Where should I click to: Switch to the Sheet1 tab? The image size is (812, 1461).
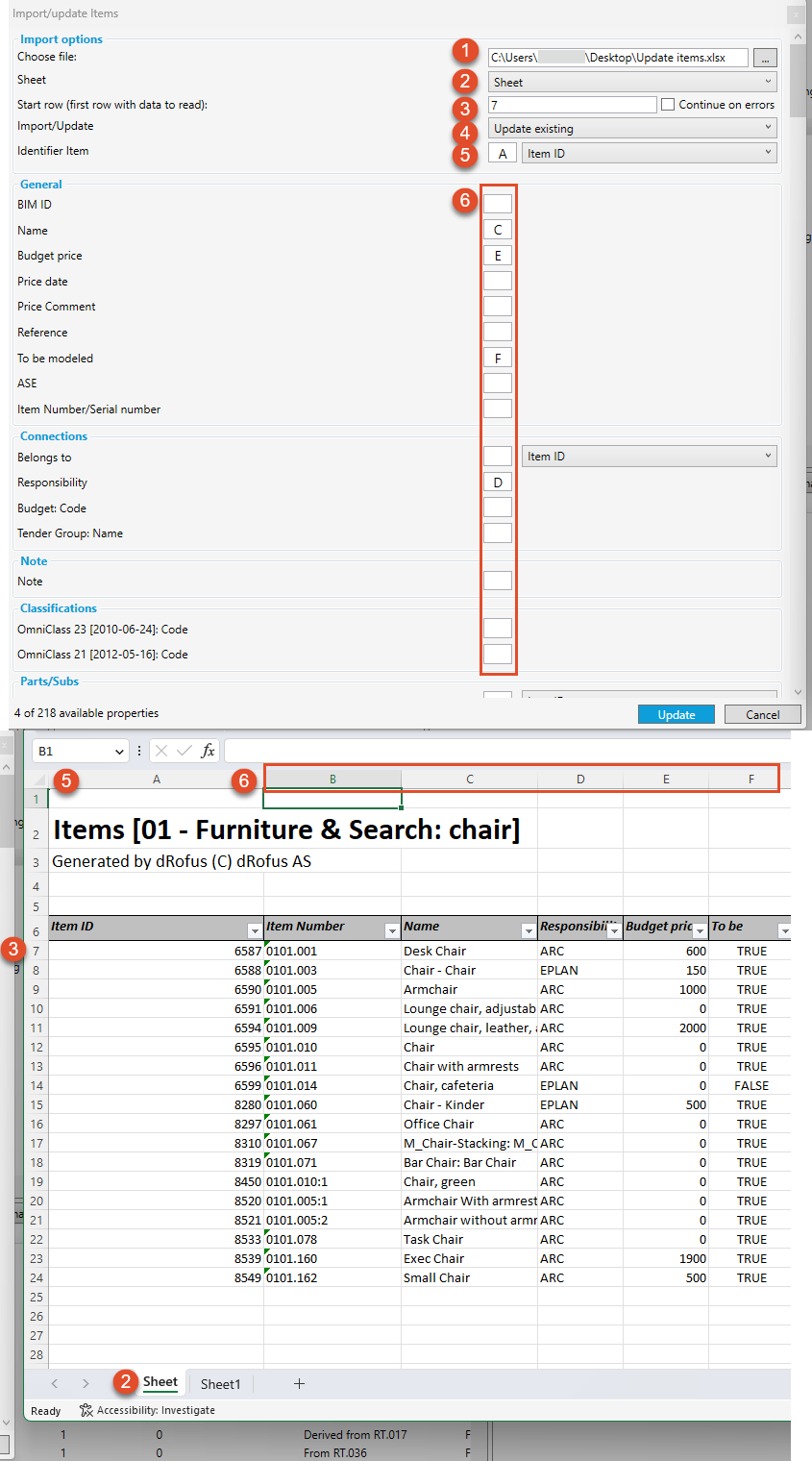[220, 1384]
